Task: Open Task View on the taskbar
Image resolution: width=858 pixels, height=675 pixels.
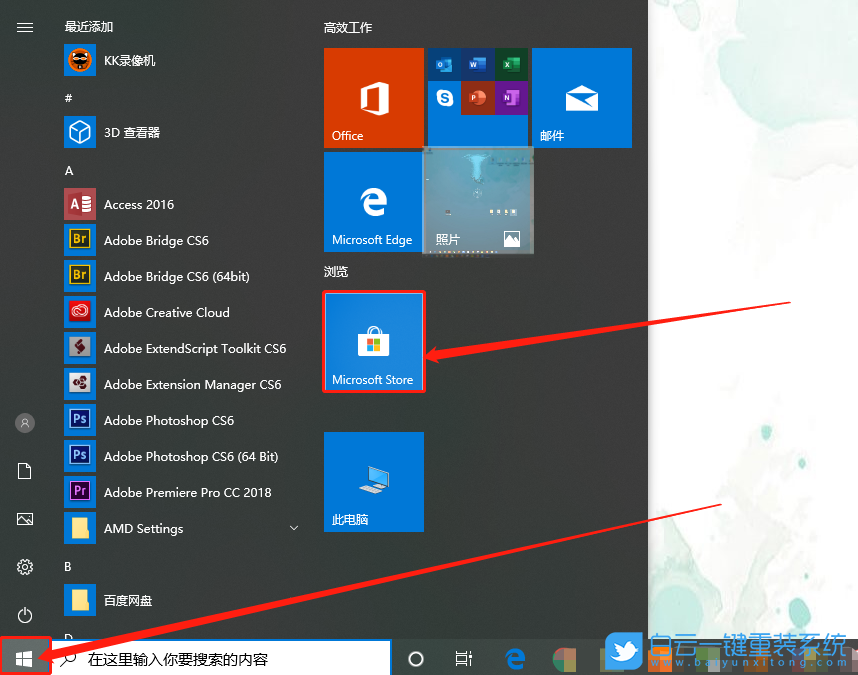Action: (463, 659)
